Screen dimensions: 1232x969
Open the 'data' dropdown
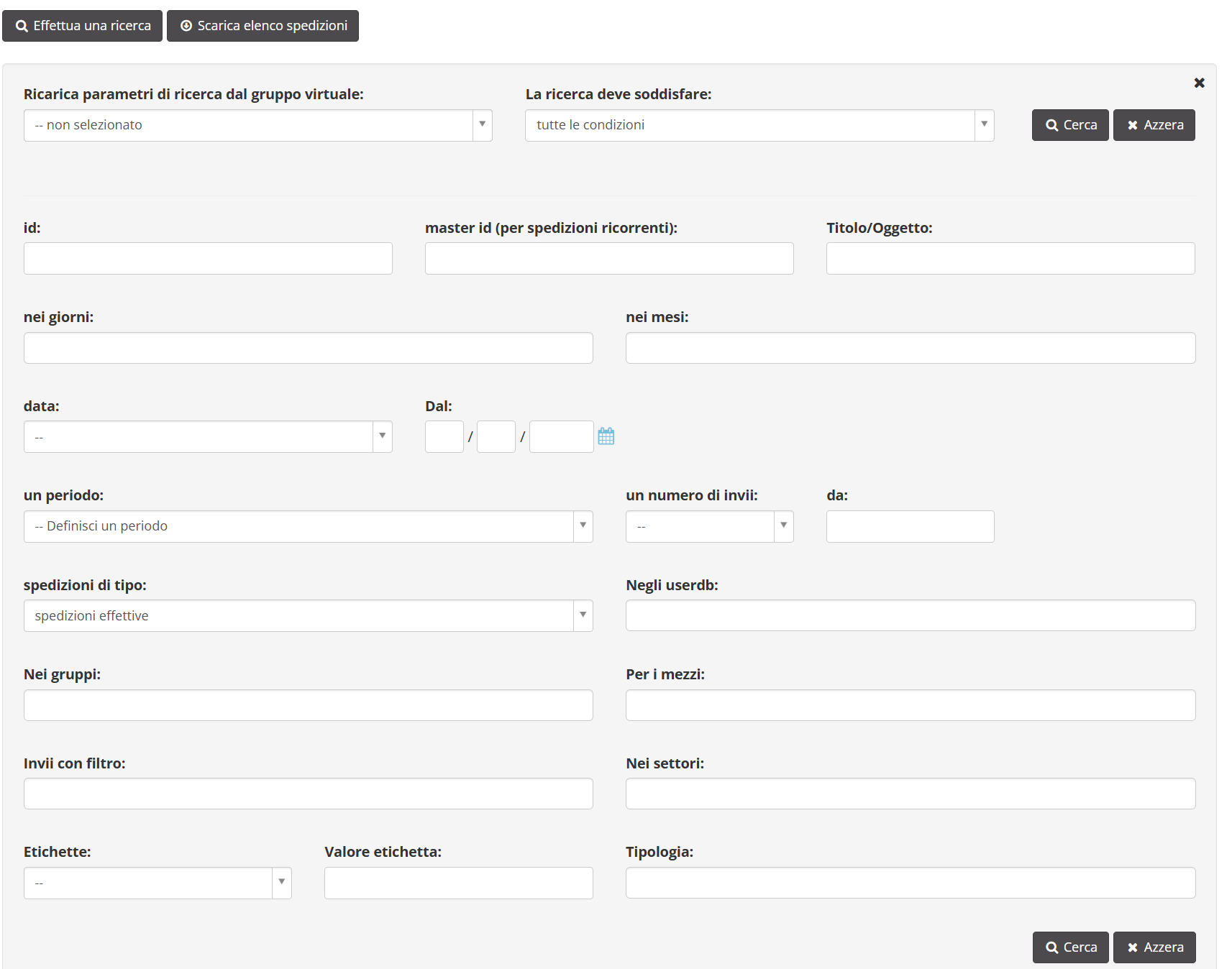[208, 437]
